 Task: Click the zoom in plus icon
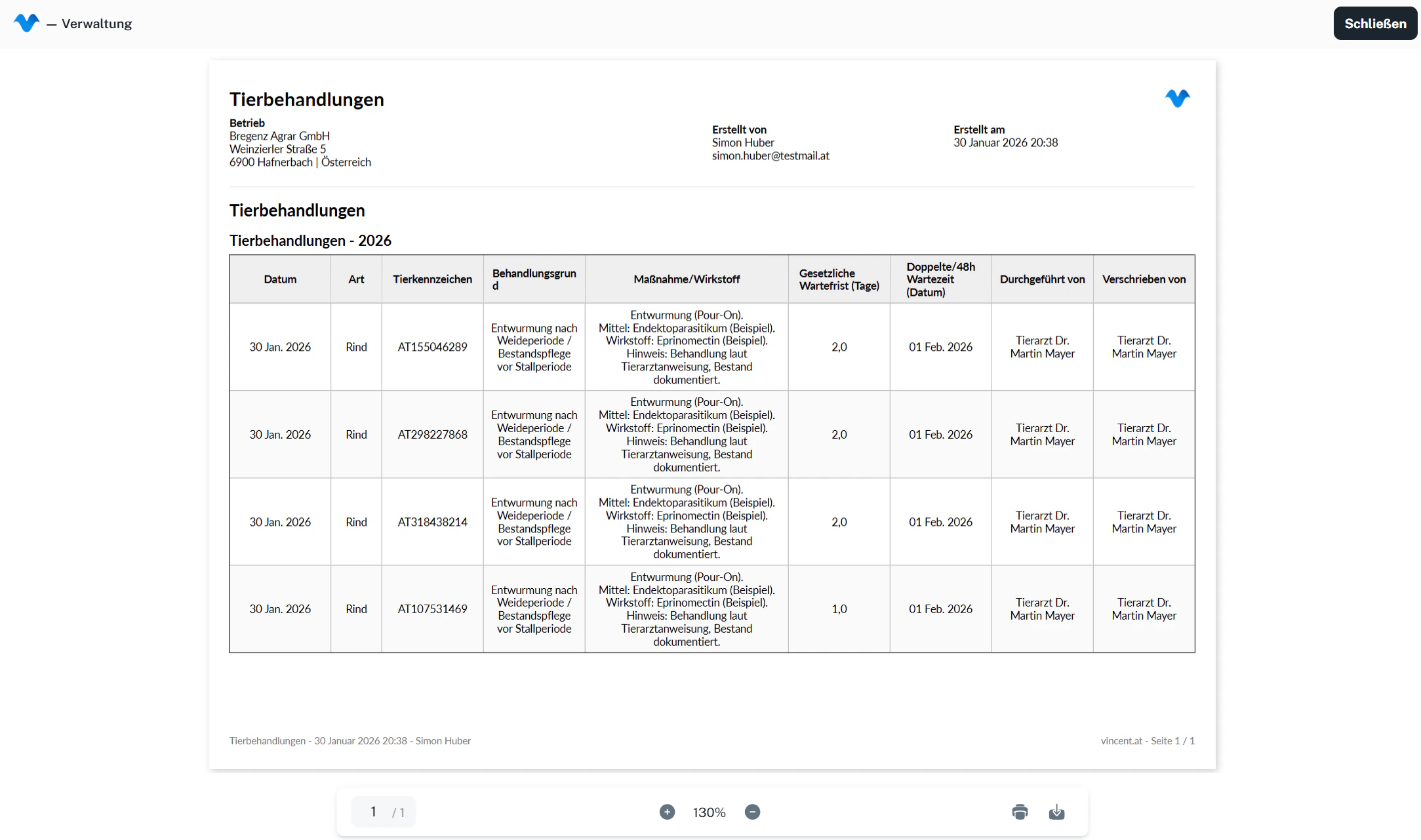pos(667,812)
